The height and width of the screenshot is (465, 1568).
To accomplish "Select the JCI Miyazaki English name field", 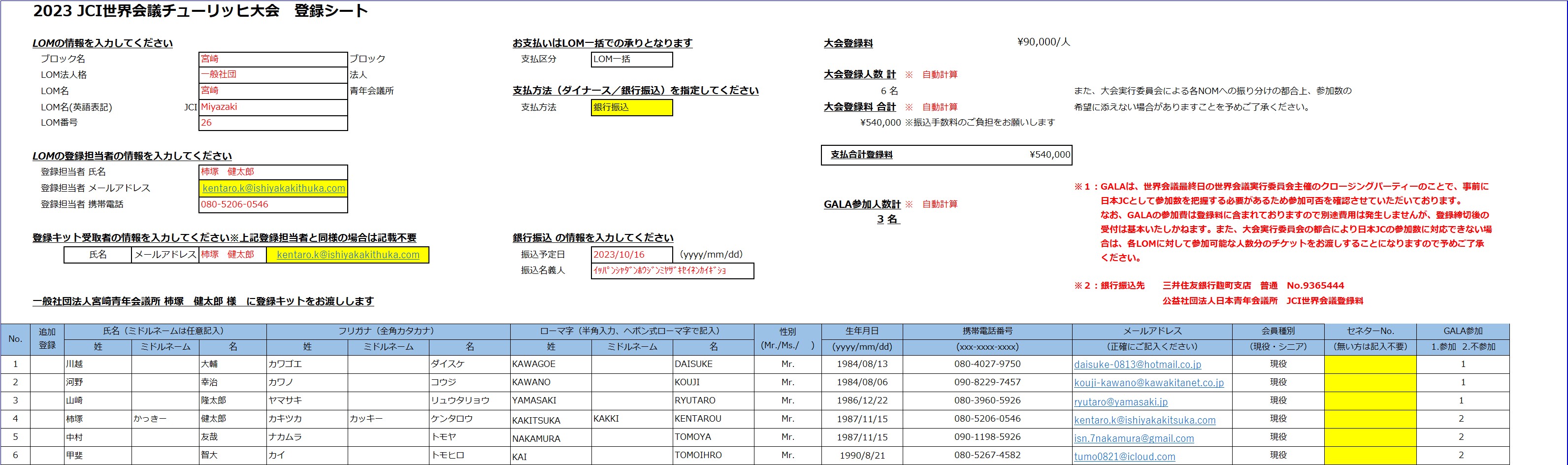I will pyautogui.click(x=273, y=107).
